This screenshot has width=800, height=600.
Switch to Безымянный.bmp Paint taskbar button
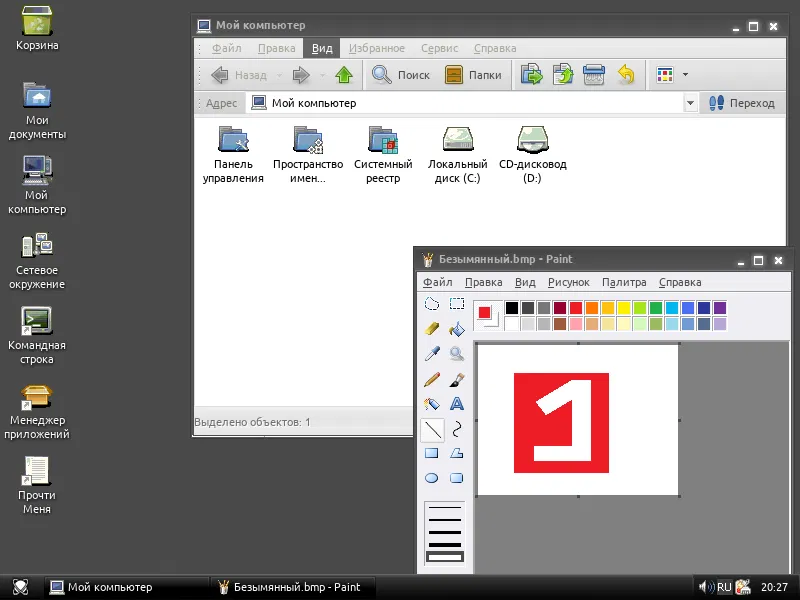click(293, 587)
